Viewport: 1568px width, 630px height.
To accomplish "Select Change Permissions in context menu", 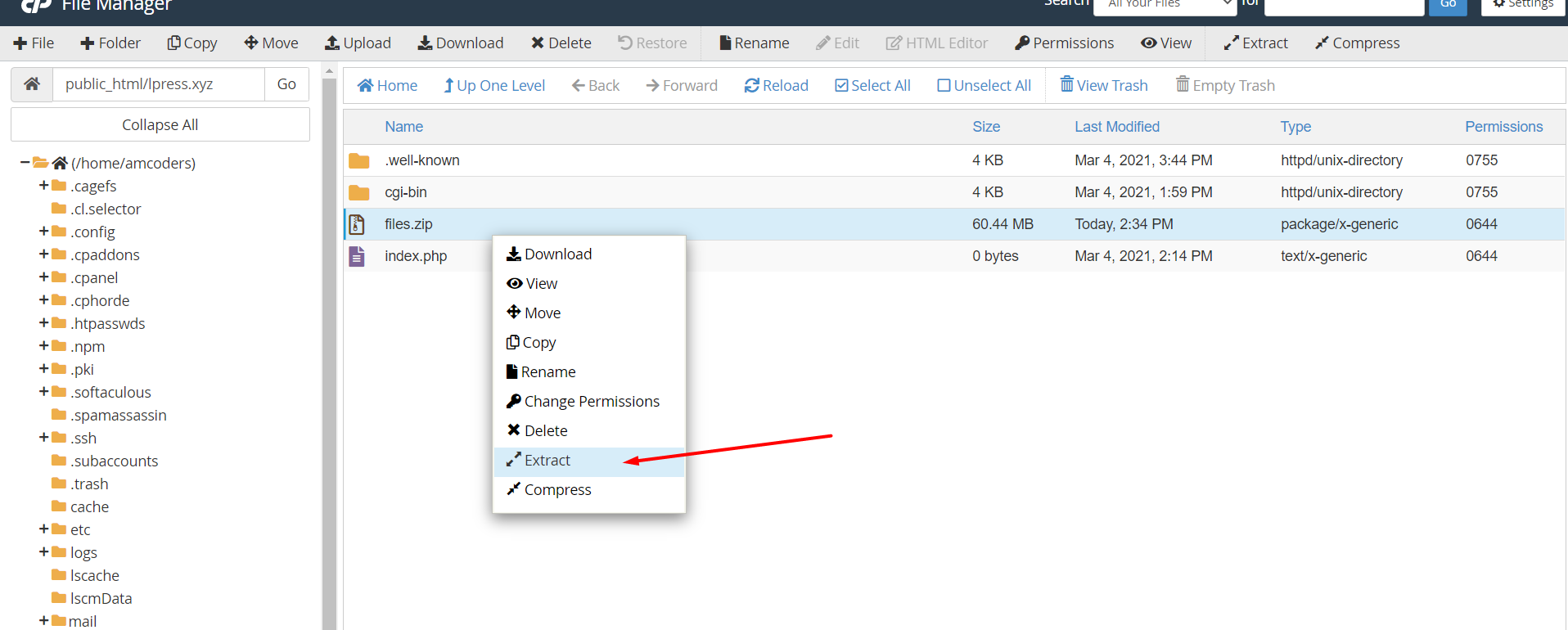I will pyautogui.click(x=591, y=402).
